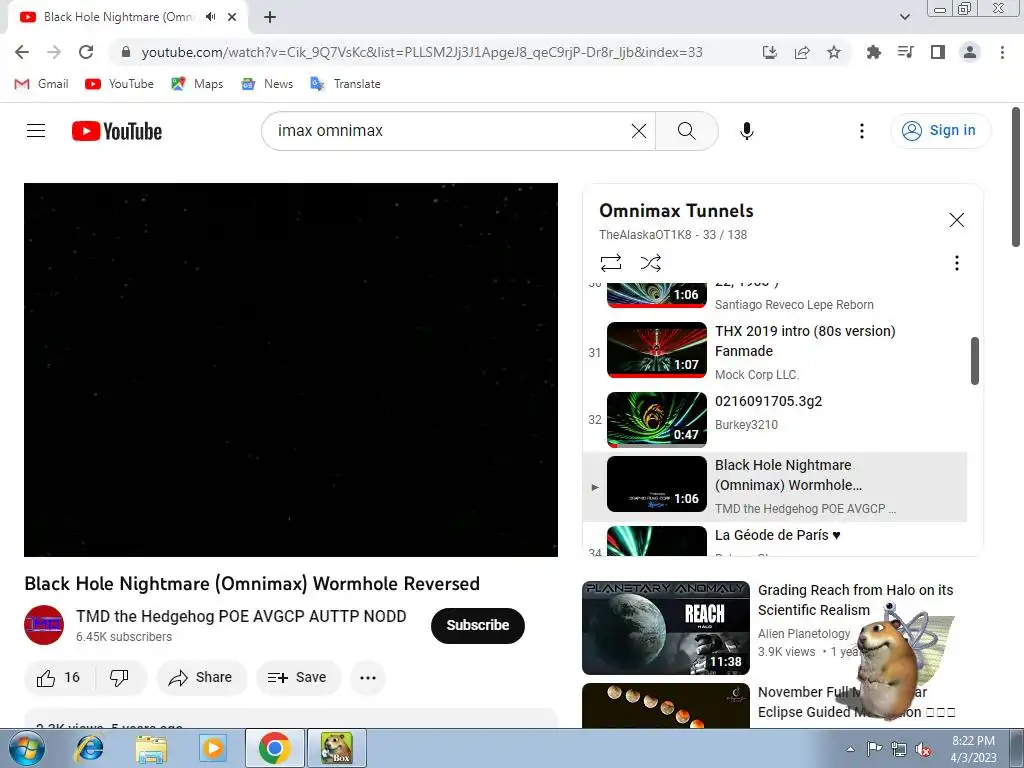Click Santiago Reveco Lepe Reborn text
The image size is (1024, 768).
tap(794, 304)
